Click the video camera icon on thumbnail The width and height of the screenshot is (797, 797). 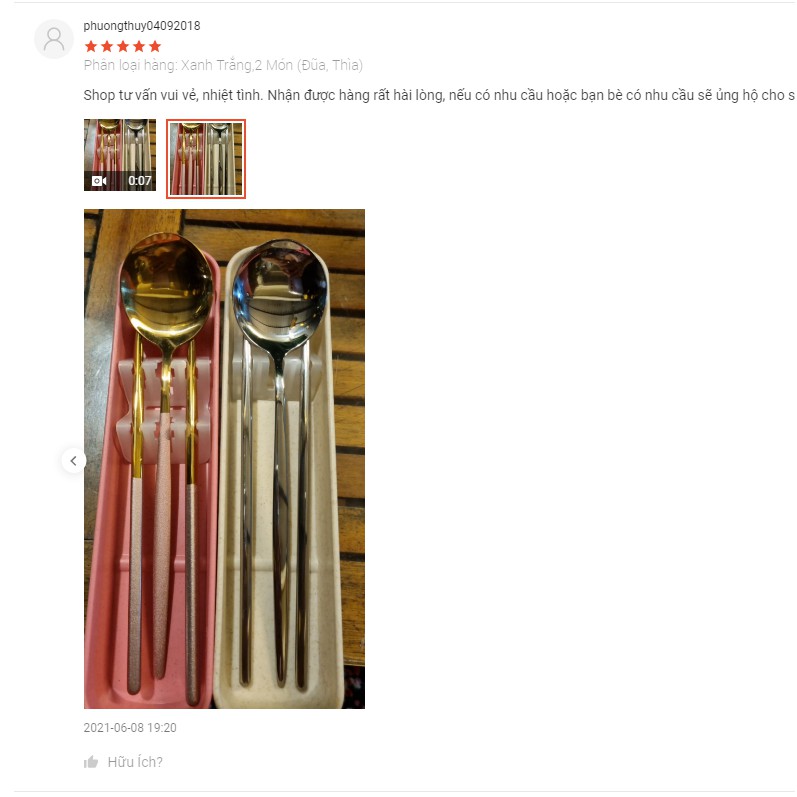pyautogui.click(x=99, y=181)
